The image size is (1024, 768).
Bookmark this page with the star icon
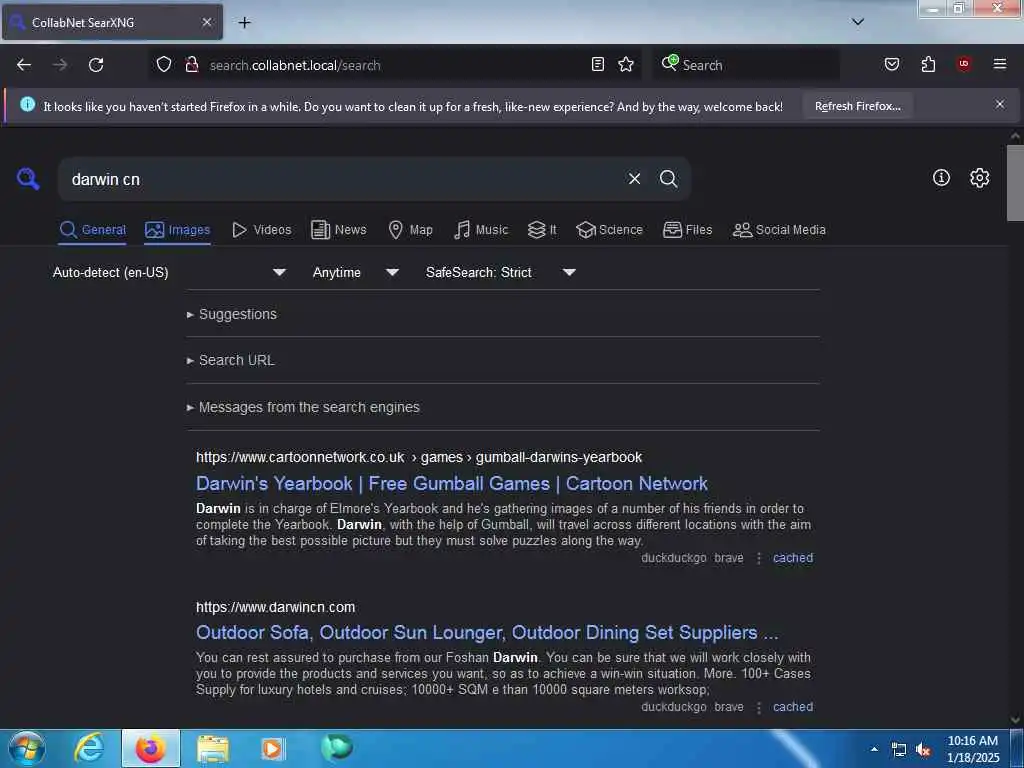point(626,64)
